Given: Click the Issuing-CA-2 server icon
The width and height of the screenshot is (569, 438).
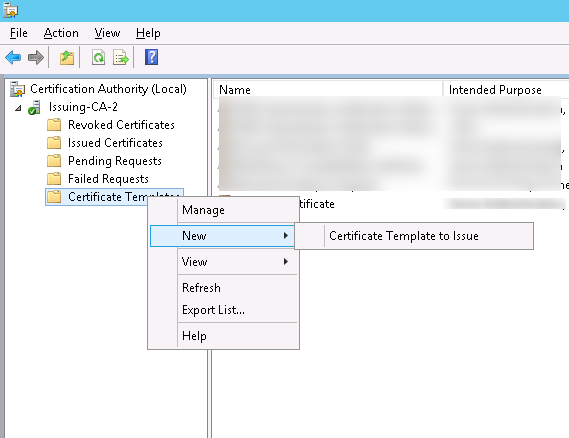Looking at the screenshot, I should [x=34, y=107].
